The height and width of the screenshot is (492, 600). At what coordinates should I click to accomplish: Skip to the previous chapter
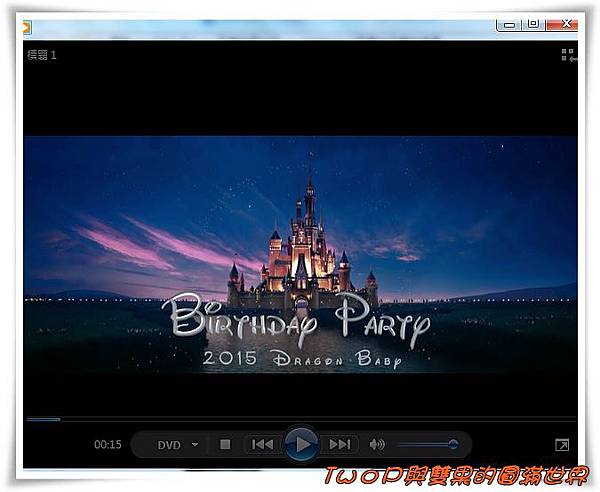262,444
